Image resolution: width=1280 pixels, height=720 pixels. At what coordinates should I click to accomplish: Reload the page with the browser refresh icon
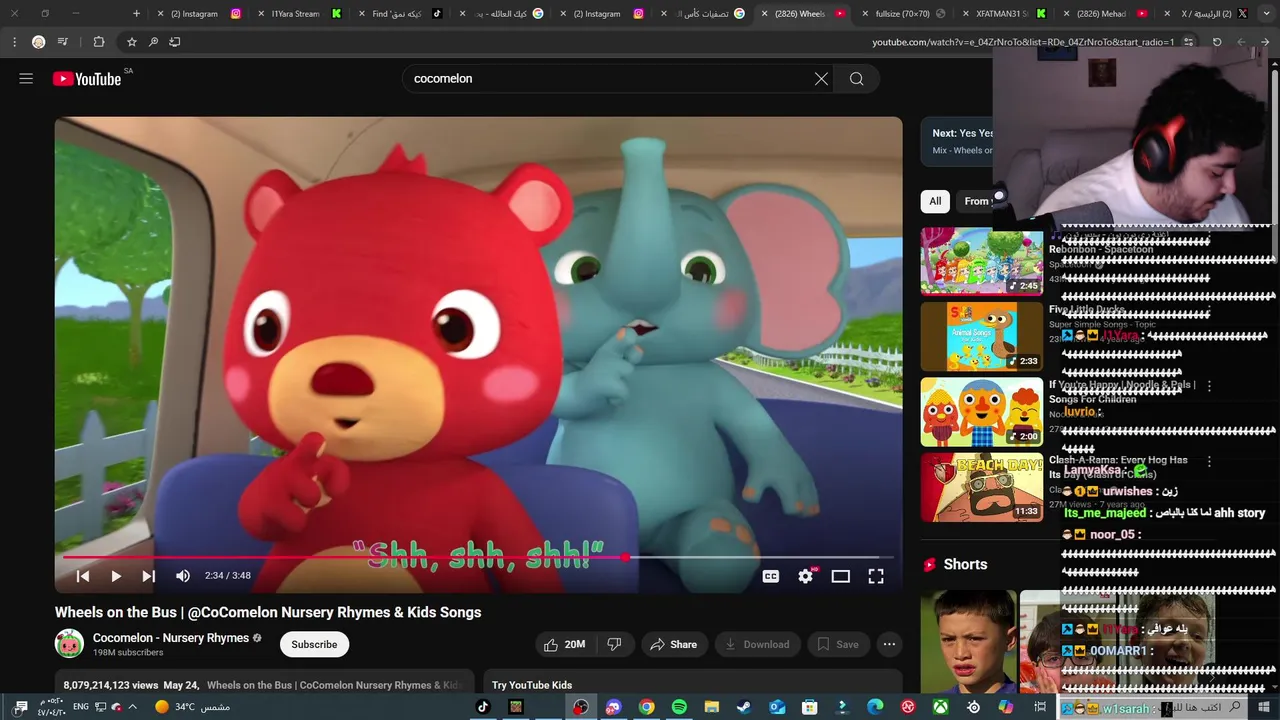click(1217, 42)
